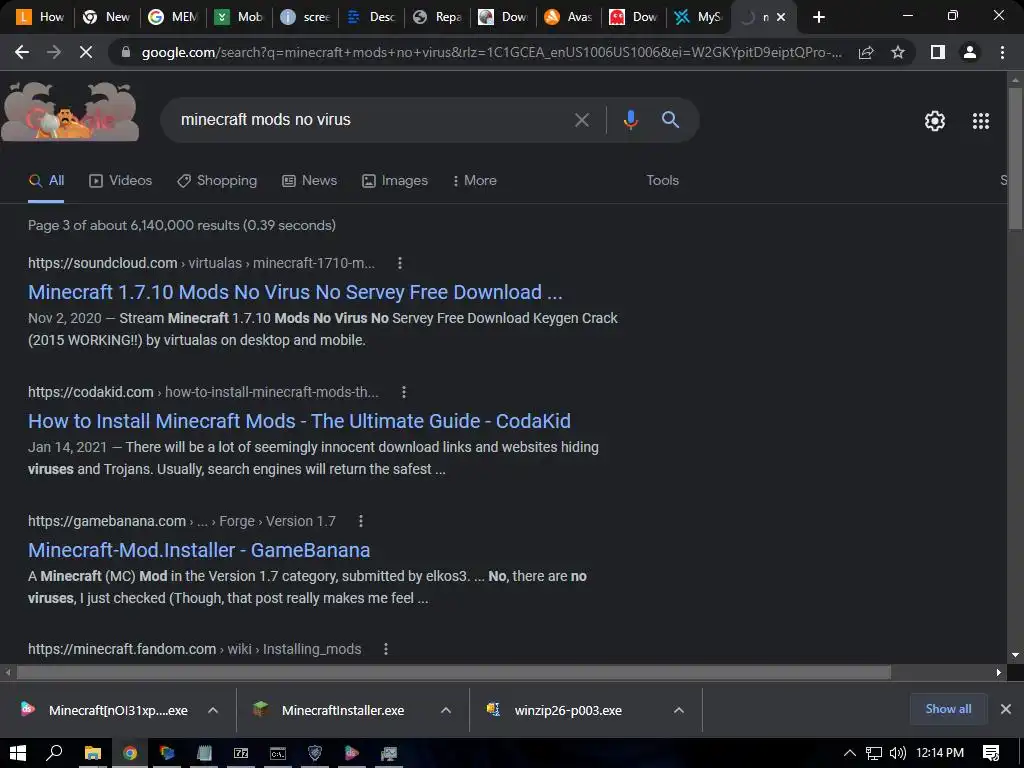Open the GameBanana Minecraft-Mod.Installer result

coord(199,551)
